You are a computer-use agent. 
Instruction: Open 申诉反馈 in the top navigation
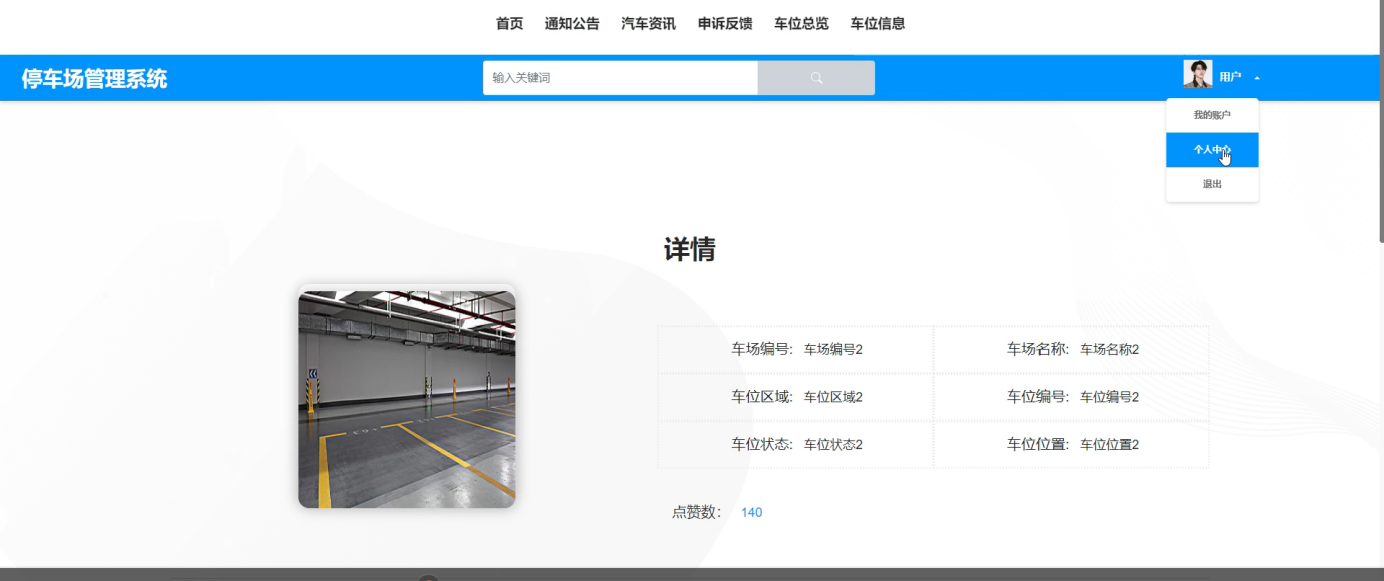[725, 24]
